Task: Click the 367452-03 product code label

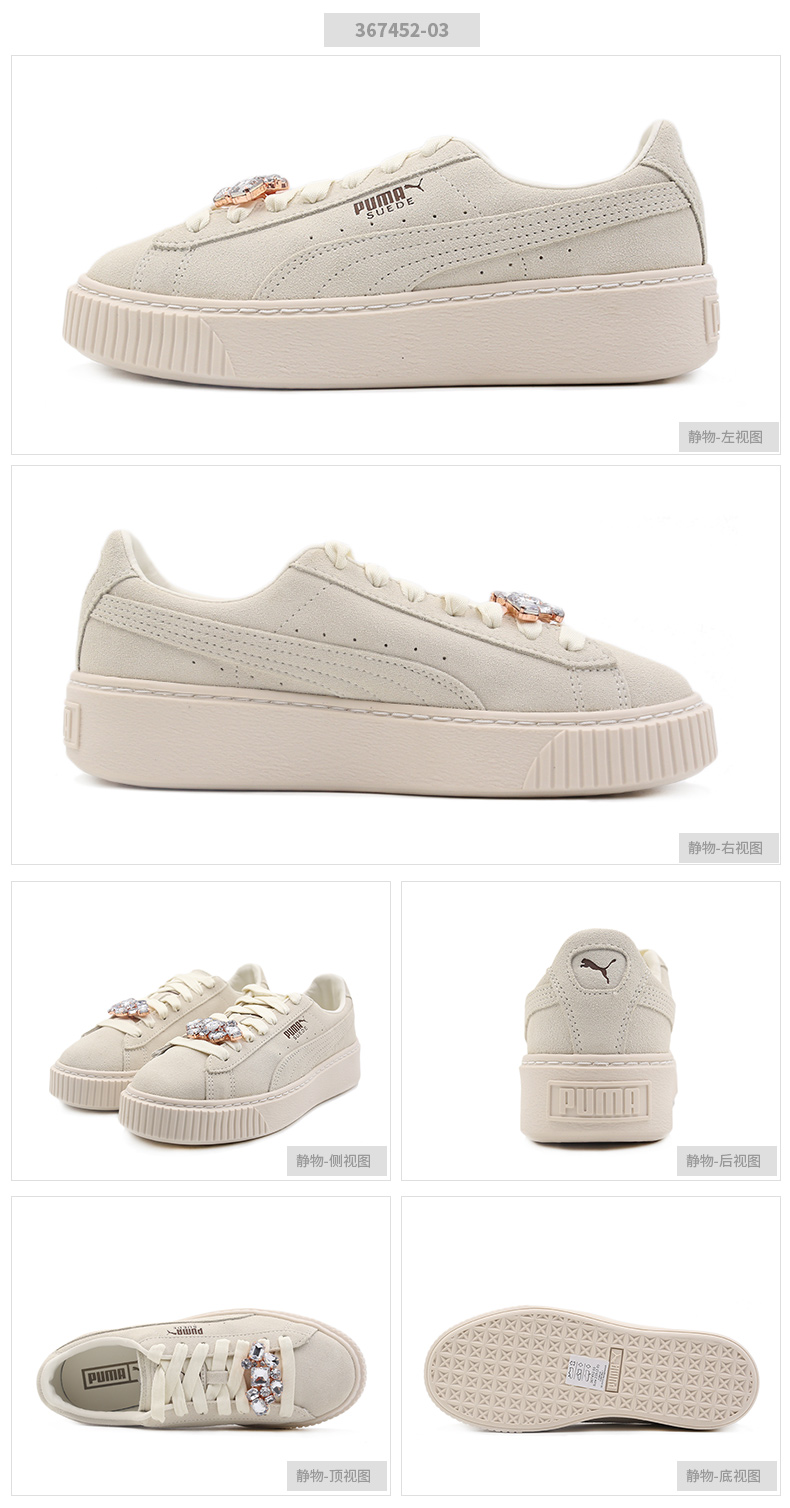Action: [401, 30]
